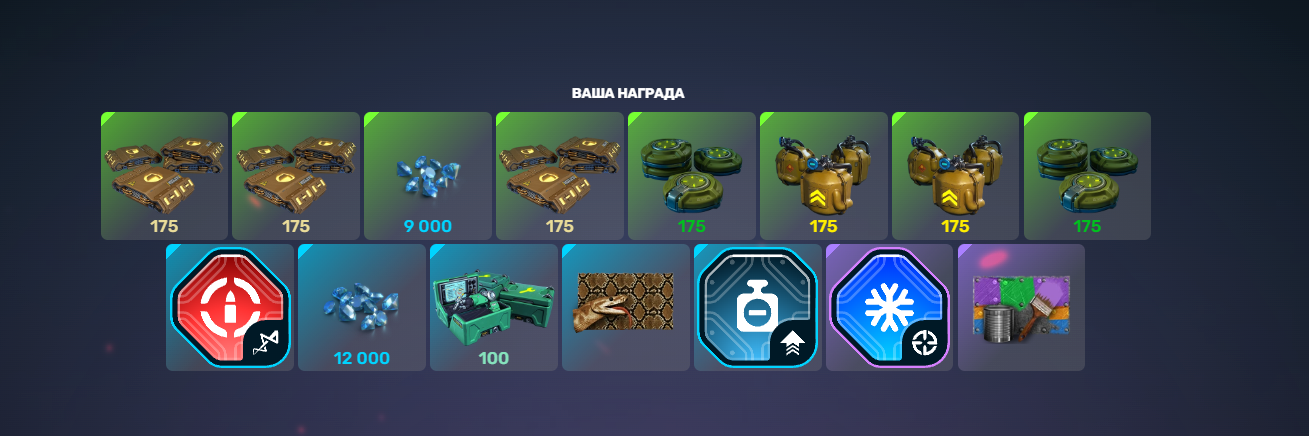Viewport: 1309px width, 436px height.
Task: Click the crosshair badge on snowflake augment
Action: click(x=925, y=343)
